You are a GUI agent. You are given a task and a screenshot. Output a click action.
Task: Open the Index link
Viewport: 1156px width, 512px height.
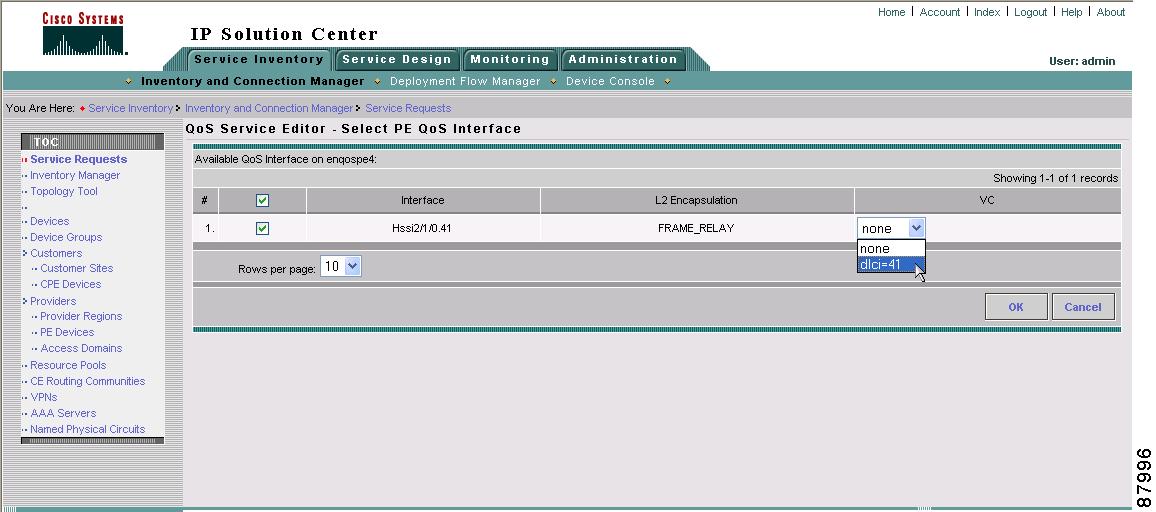coord(987,12)
